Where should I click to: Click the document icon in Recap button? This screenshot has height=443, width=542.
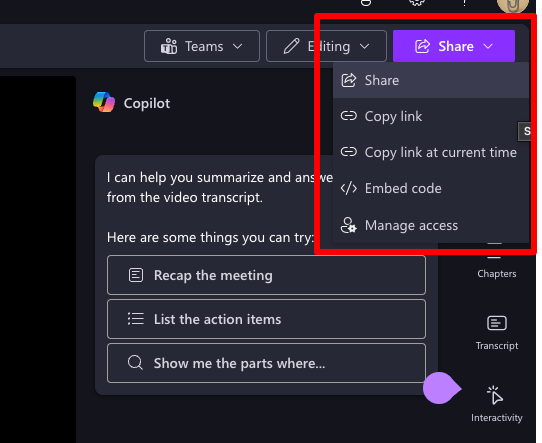click(136, 275)
